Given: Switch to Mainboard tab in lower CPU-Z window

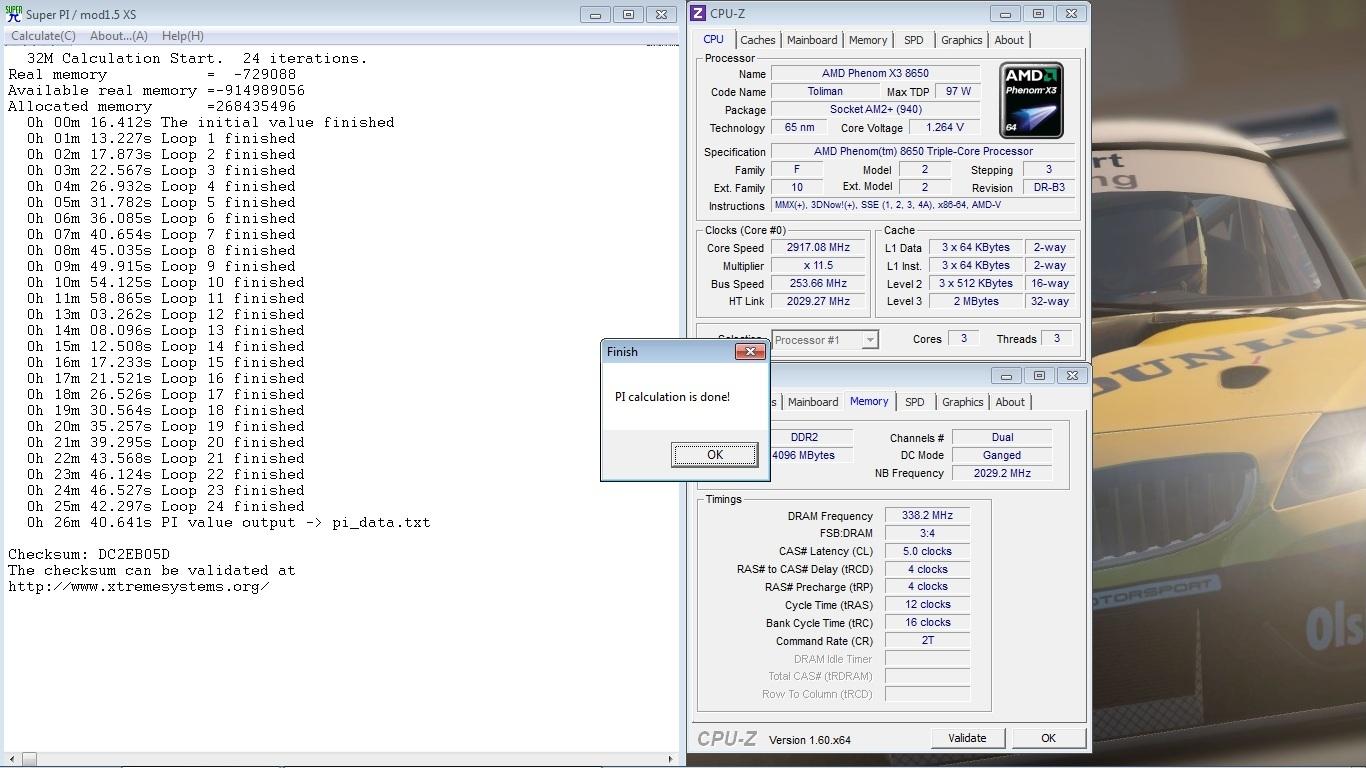Looking at the screenshot, I should point(813,402).
